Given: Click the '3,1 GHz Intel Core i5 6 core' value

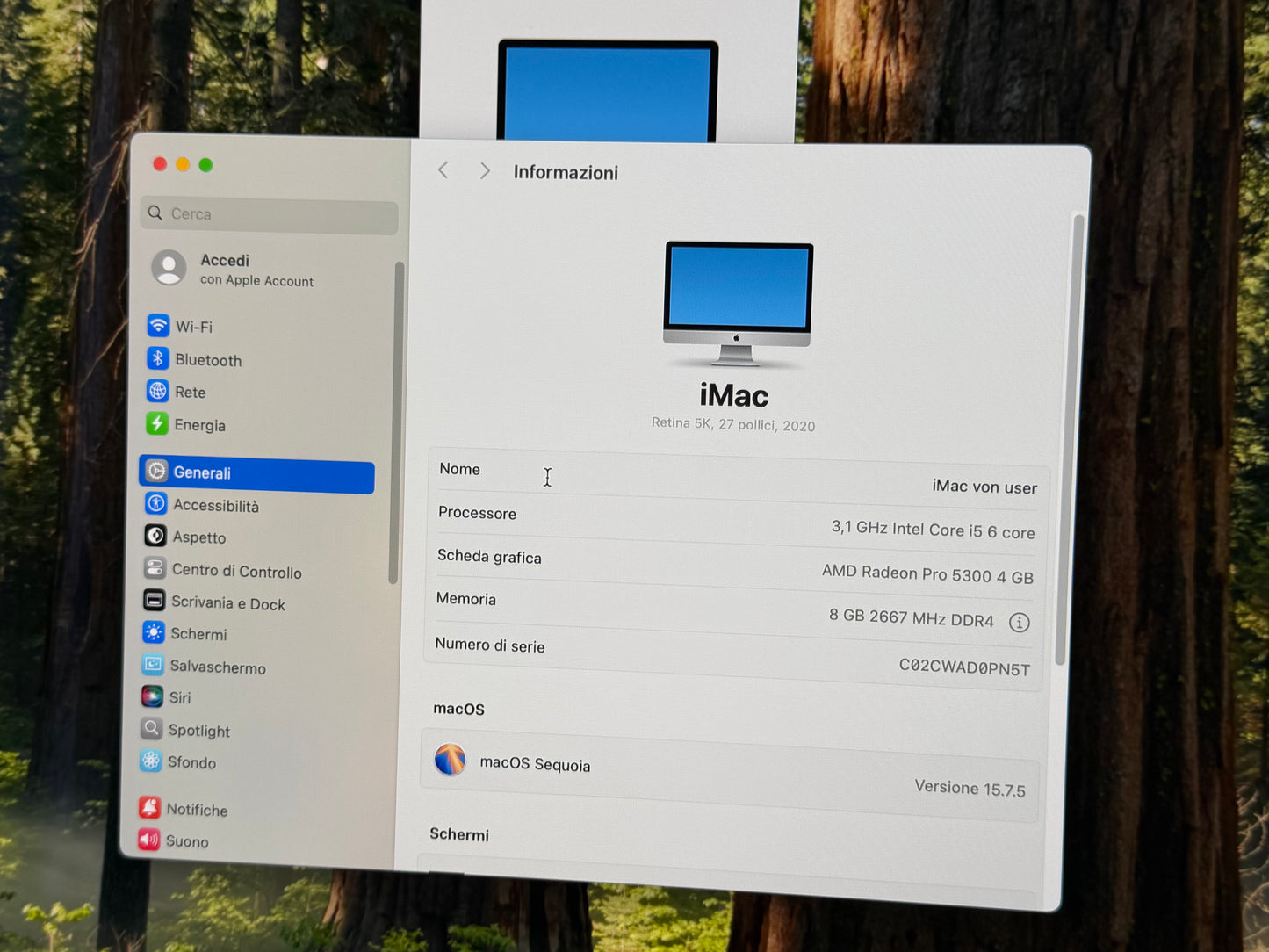Looking at the screenshot, I should click(934, 530).
